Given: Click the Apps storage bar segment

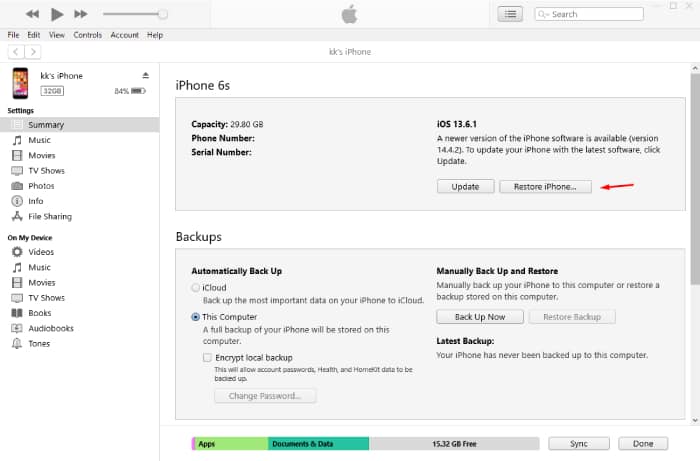Looking at the screenshot, I should (230, 444).
